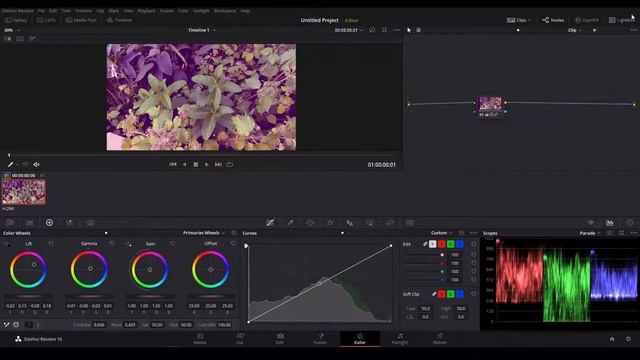Open the Parade scope type dropdown
The image size is (640, 360).
[x=590, y=233]
